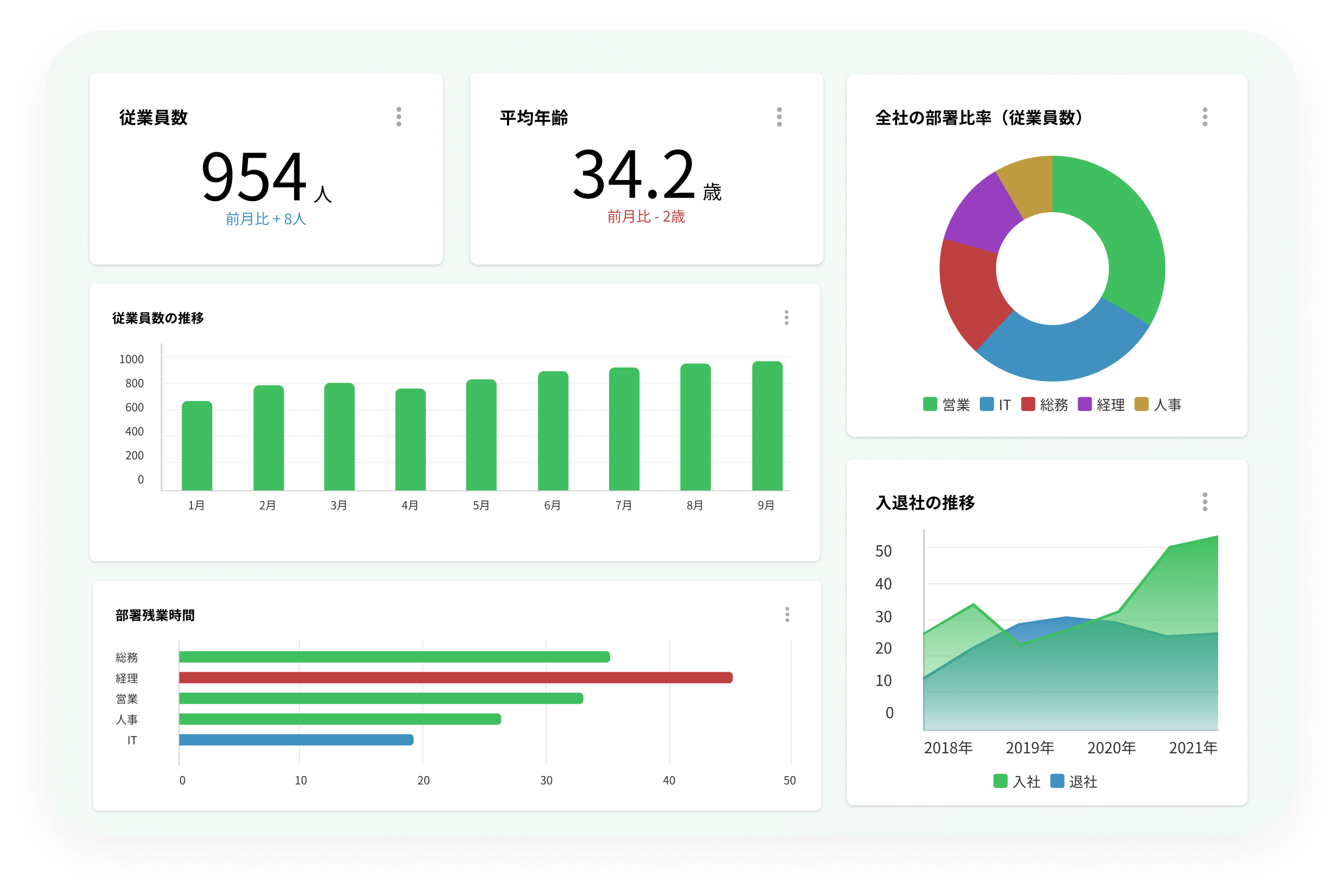Open the 平均年齢 card options menu

tap(779, 117)
